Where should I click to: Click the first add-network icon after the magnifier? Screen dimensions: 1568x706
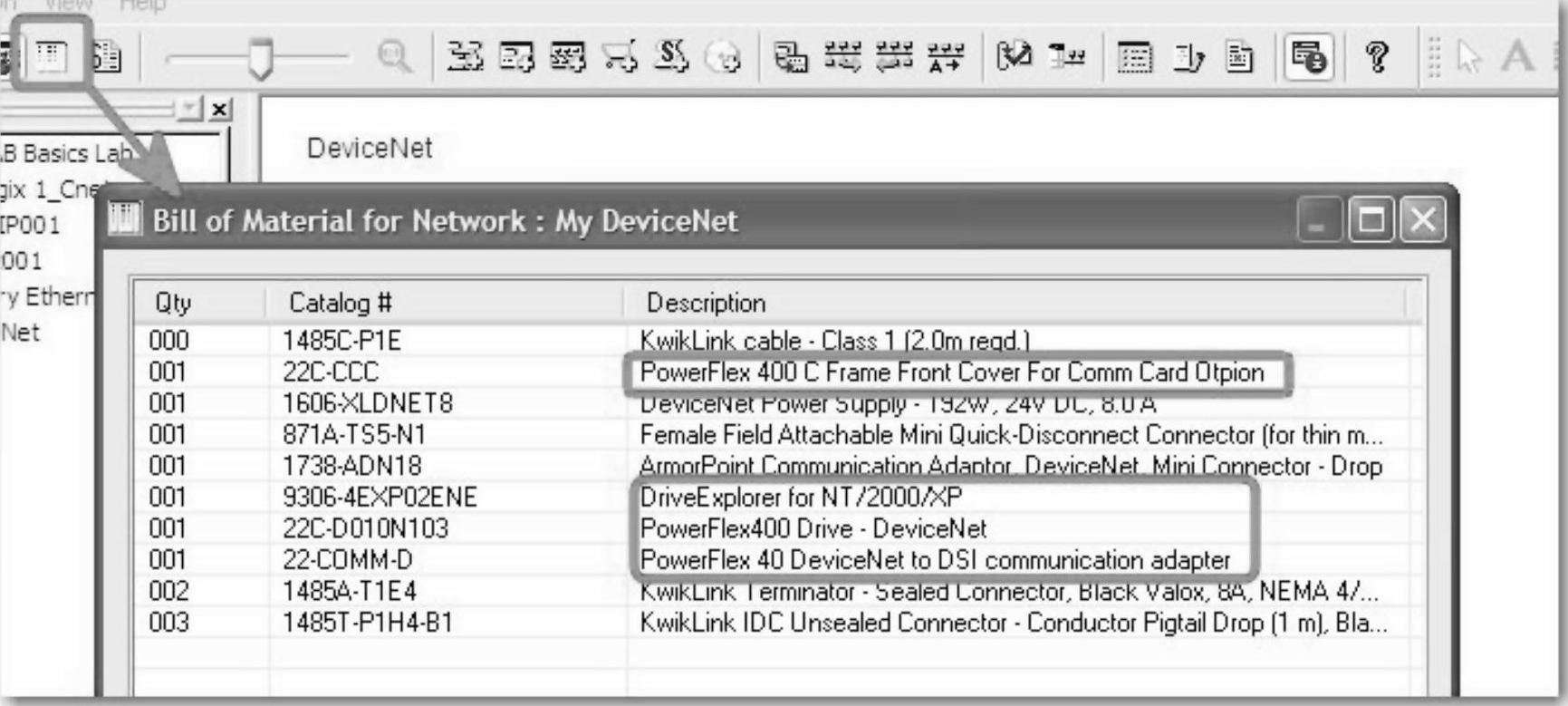click(466, 57)
